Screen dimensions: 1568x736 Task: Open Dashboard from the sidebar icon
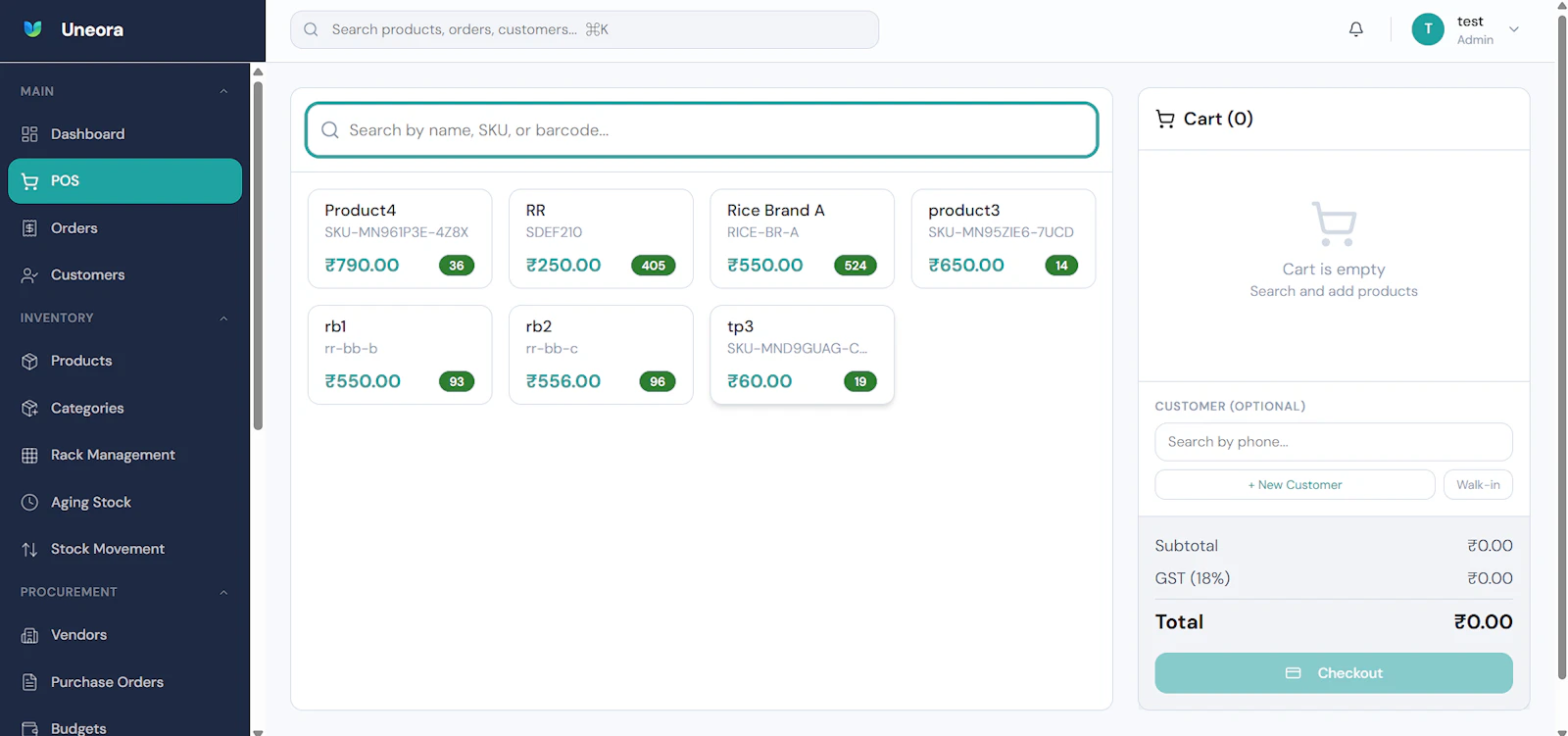click(x=29, y=134)
